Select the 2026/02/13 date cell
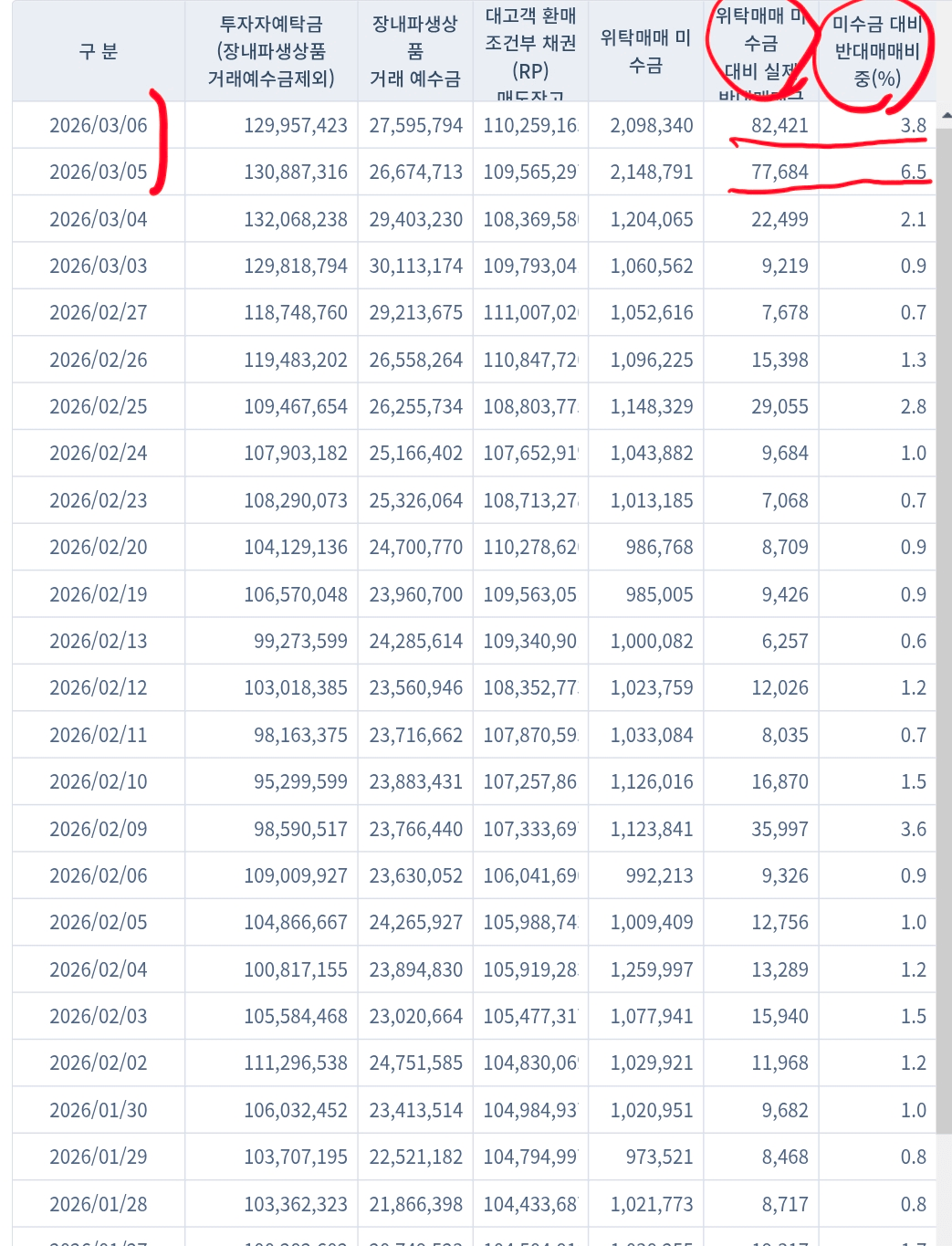The width and height of the screenshot is (952, 1246). point(99,641)
